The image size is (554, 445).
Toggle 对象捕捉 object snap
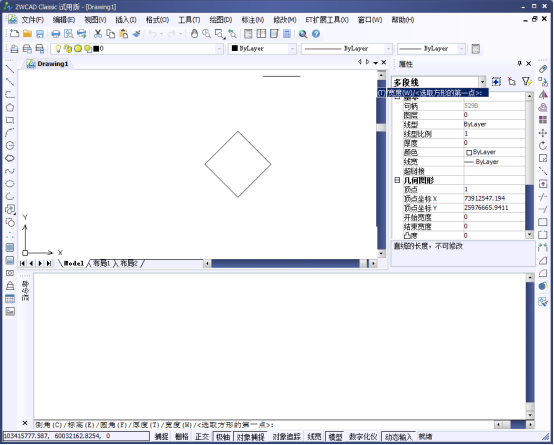point(250,437)
